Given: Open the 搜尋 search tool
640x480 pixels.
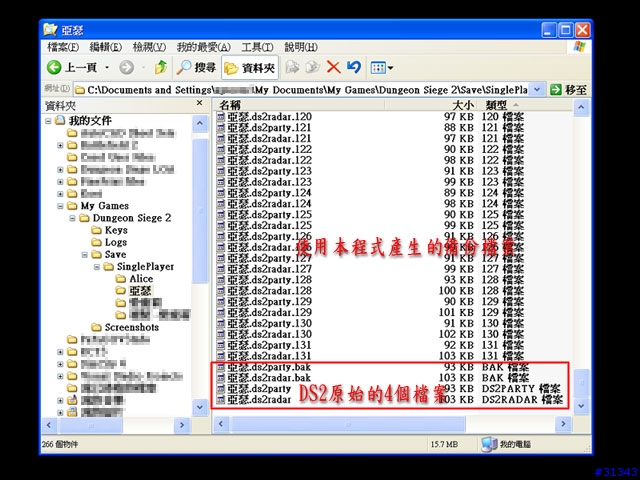Looking at the screenshot, I should [x=196, y=67].
